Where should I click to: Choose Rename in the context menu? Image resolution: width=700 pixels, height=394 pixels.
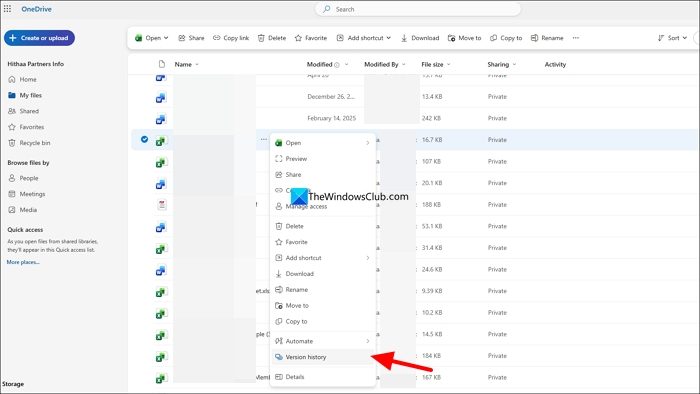(x=323, y=290)
